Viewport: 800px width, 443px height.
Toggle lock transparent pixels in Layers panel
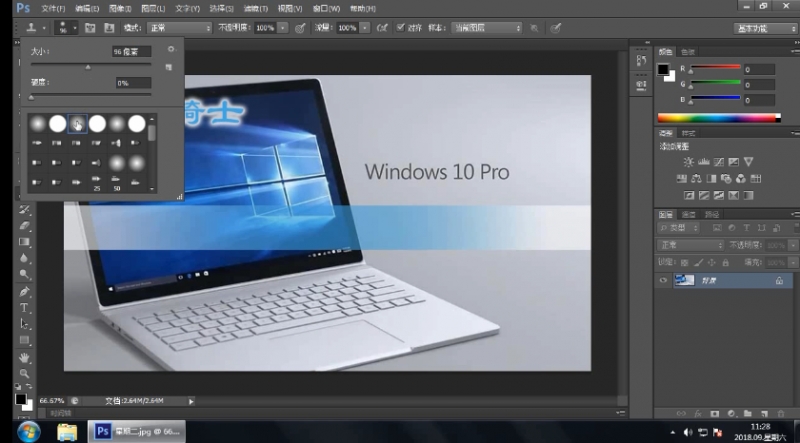click(685, 262)
